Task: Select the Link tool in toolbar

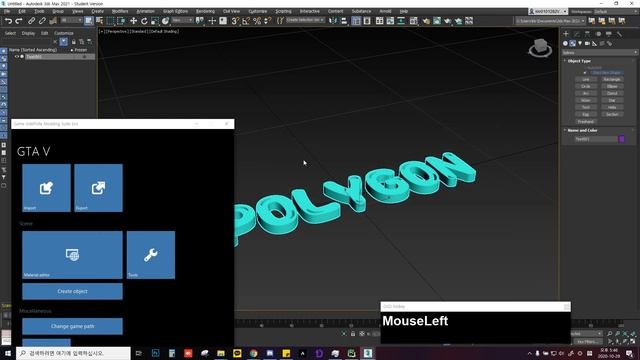Action: [x=31, y=20]
